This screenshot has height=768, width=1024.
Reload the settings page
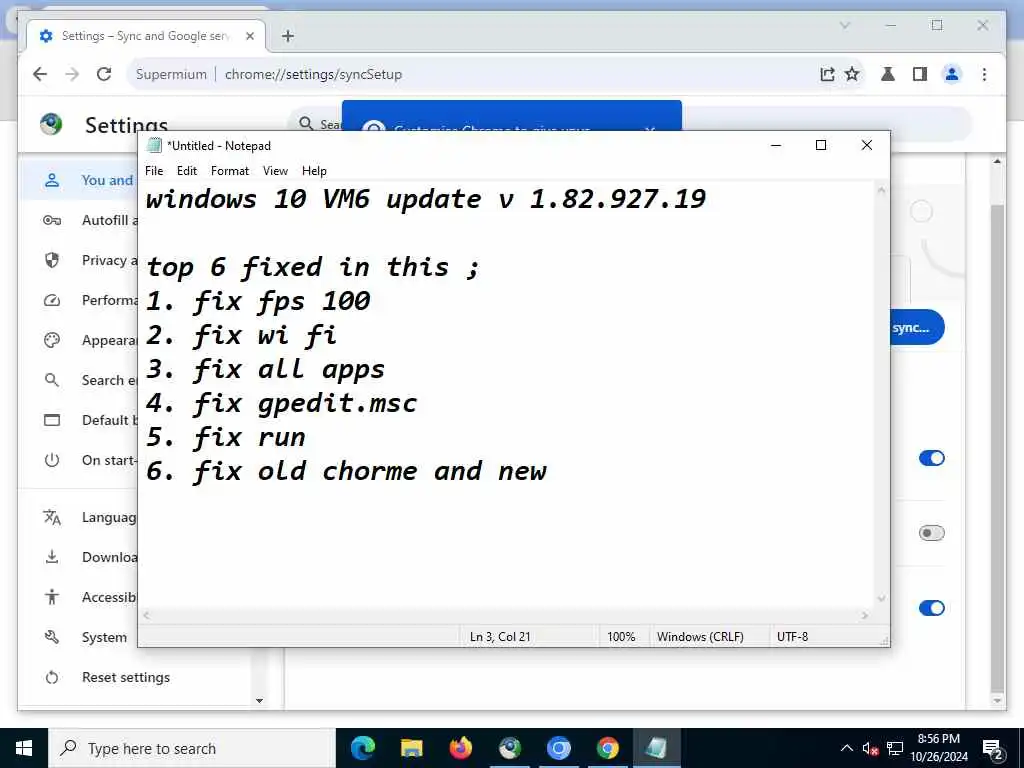[104, 74]
